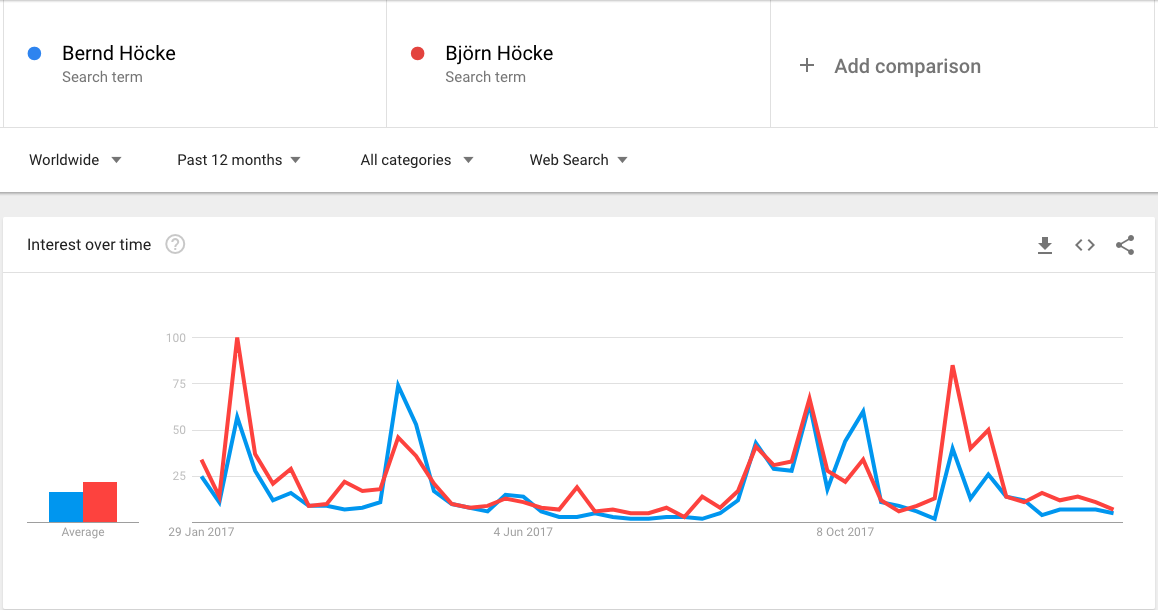Viewport: 1158px width, 610px height.
Task: Click the 4 Jun 2017 axis label
Action: tap(523, 532)
